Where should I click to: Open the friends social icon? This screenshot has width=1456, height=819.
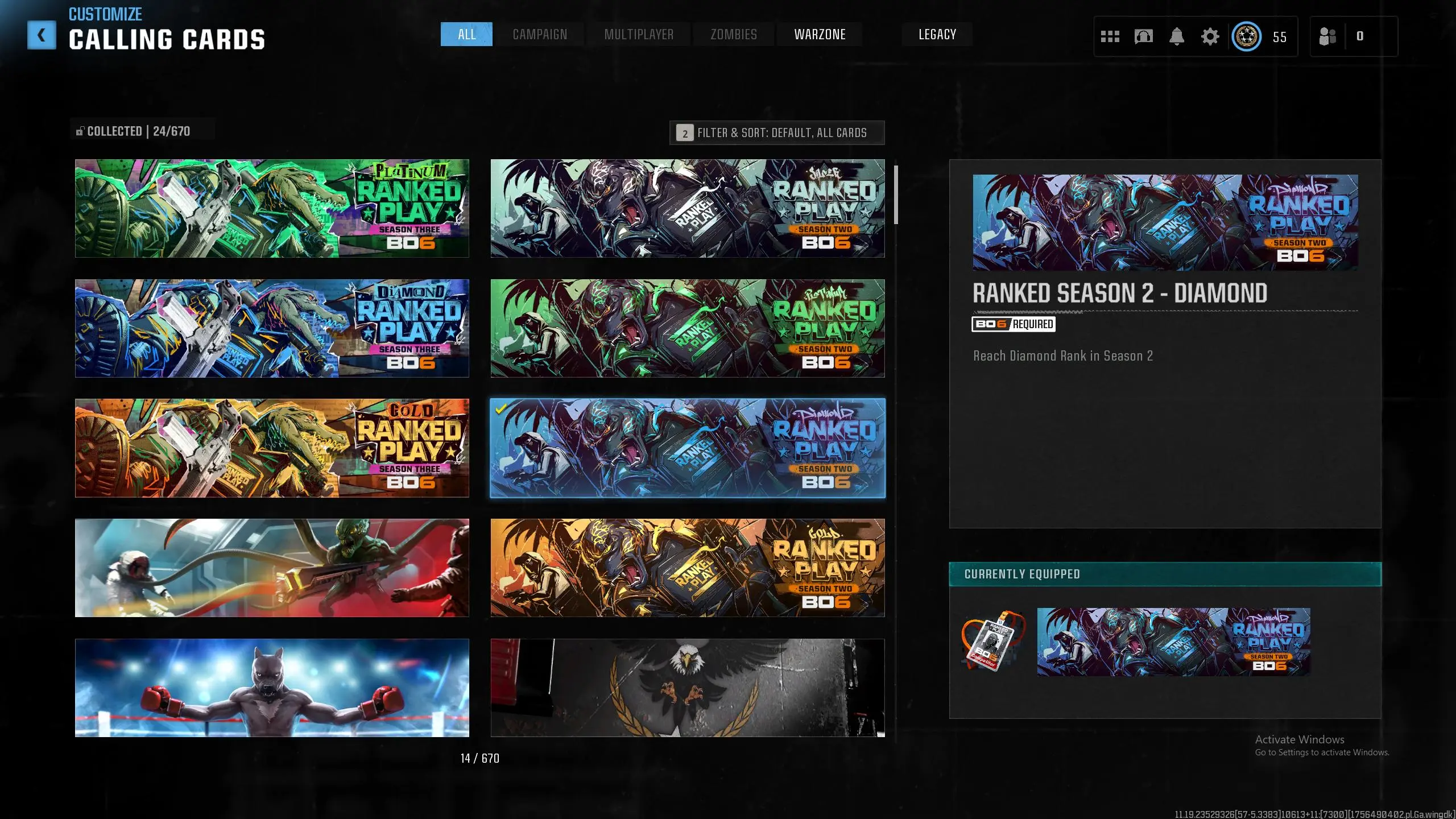click(x=1327, y=37)
